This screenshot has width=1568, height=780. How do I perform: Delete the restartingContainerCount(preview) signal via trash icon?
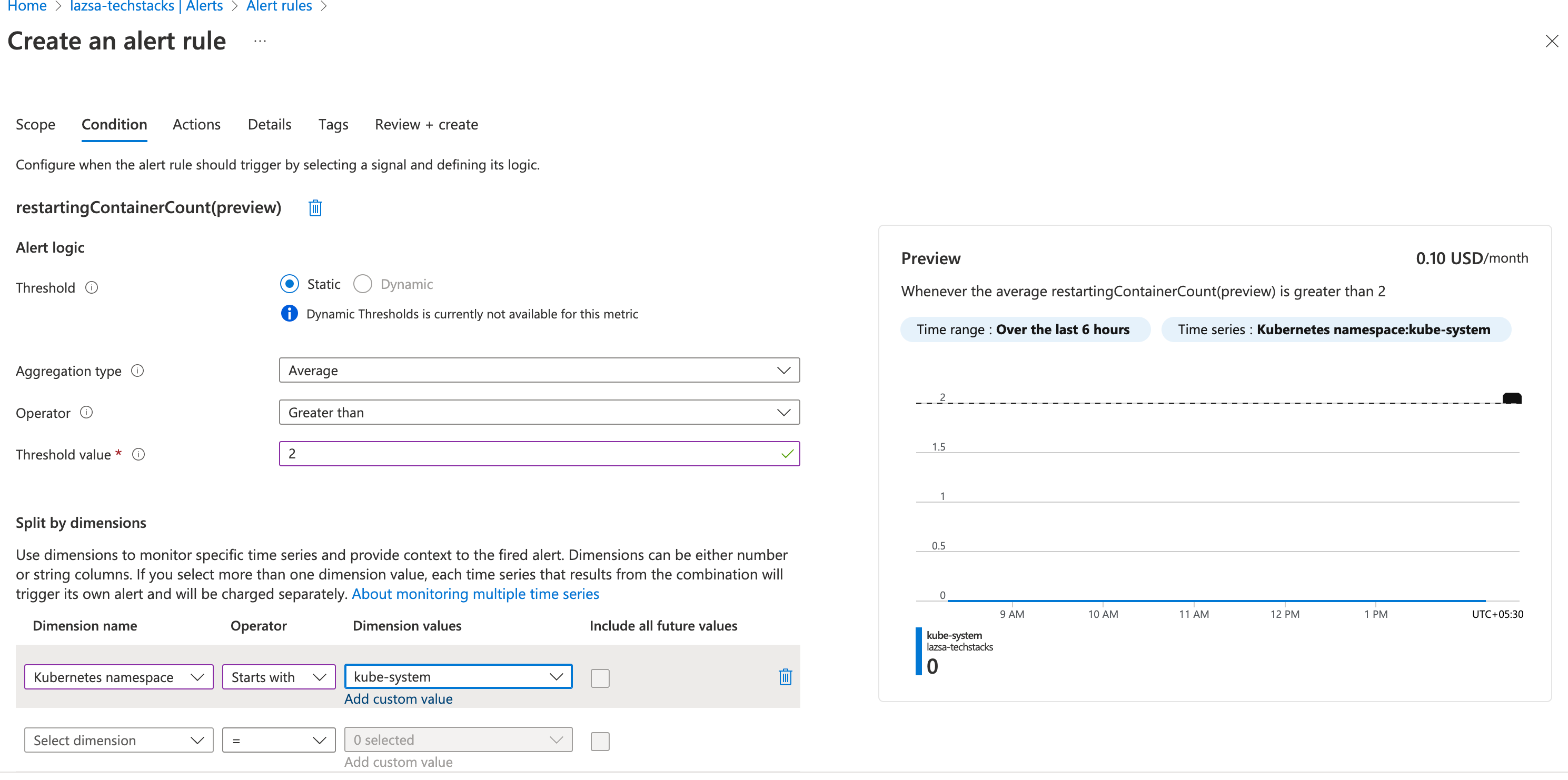click(x=315, y=208)
